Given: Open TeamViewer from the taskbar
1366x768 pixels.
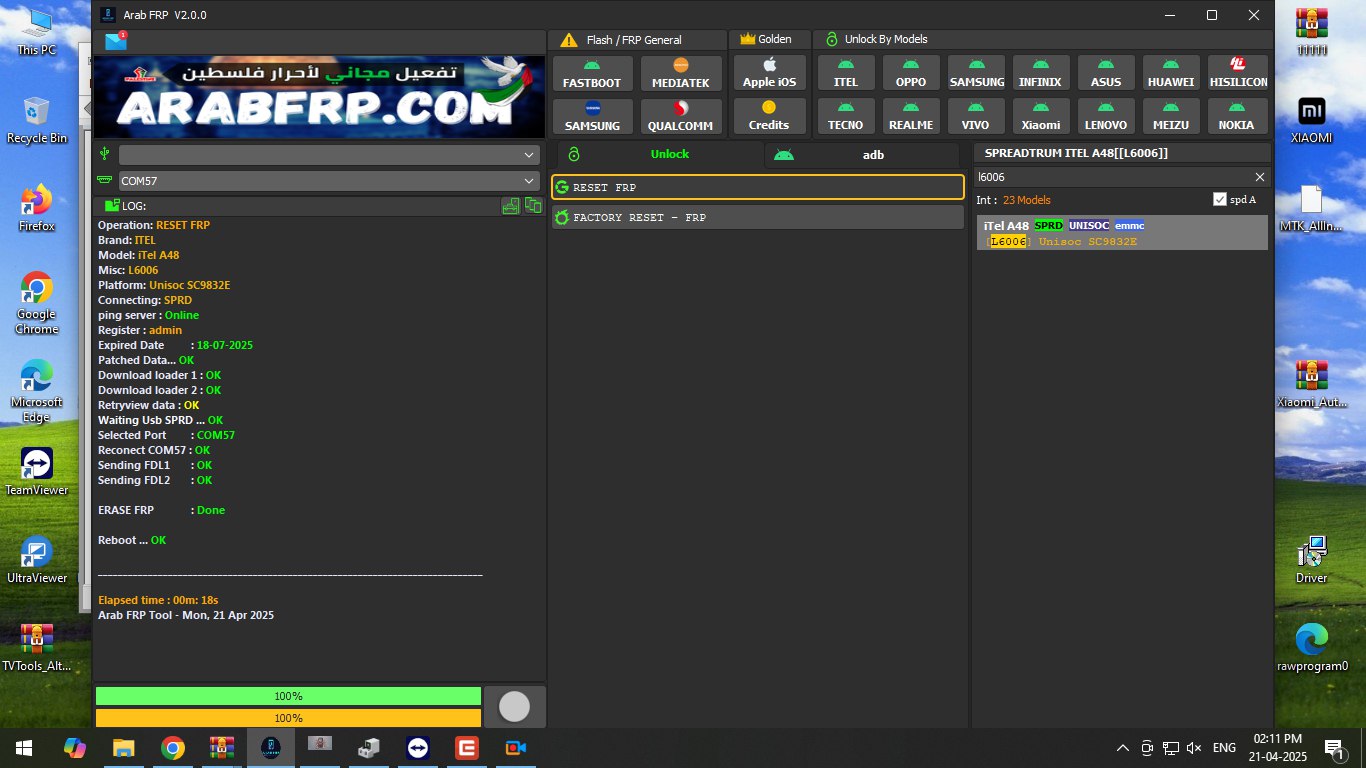Looking at the screenshot, I should (x=417, y=747).
